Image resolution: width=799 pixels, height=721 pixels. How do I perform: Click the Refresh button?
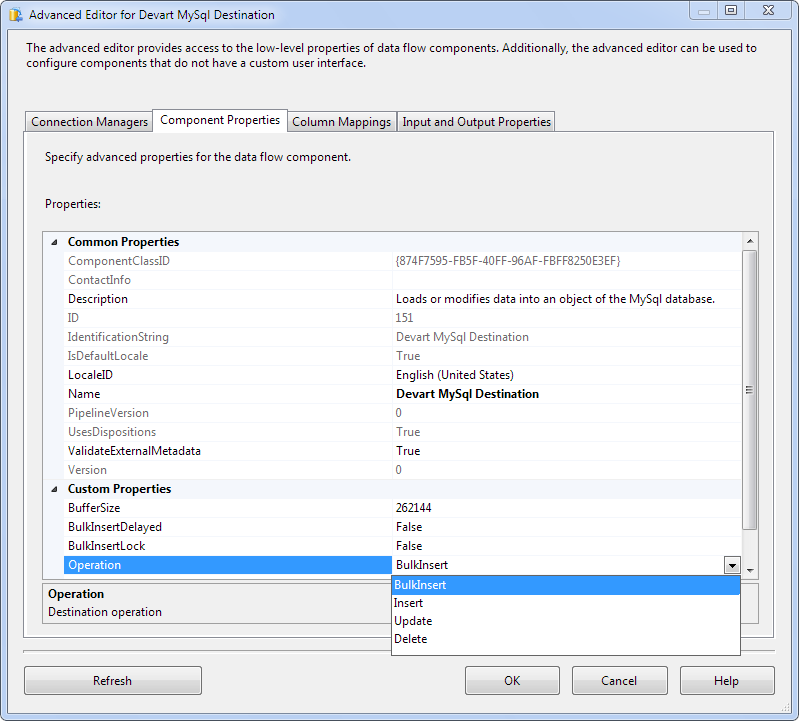113,681
